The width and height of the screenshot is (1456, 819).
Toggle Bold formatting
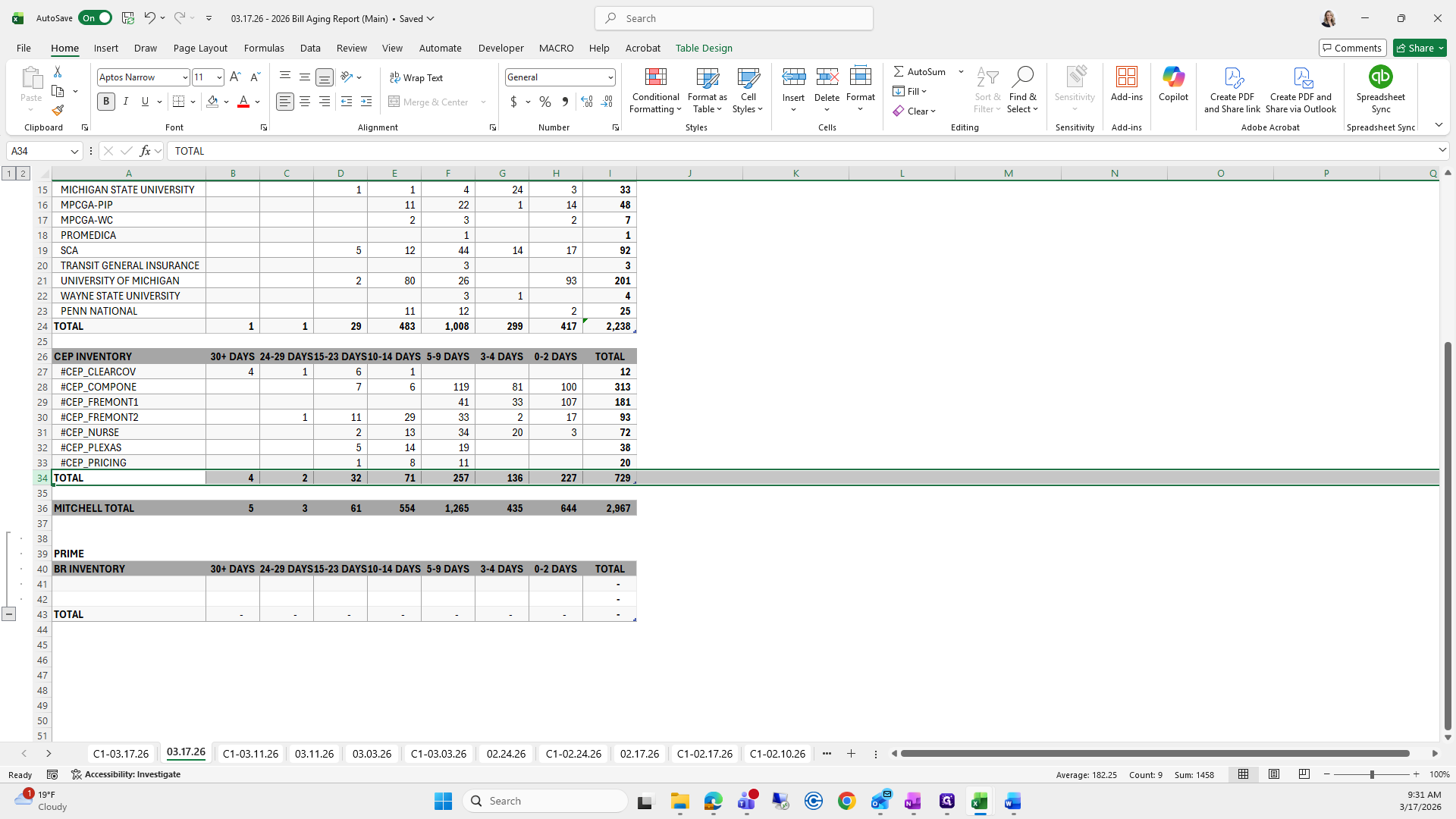coord(106,102)
